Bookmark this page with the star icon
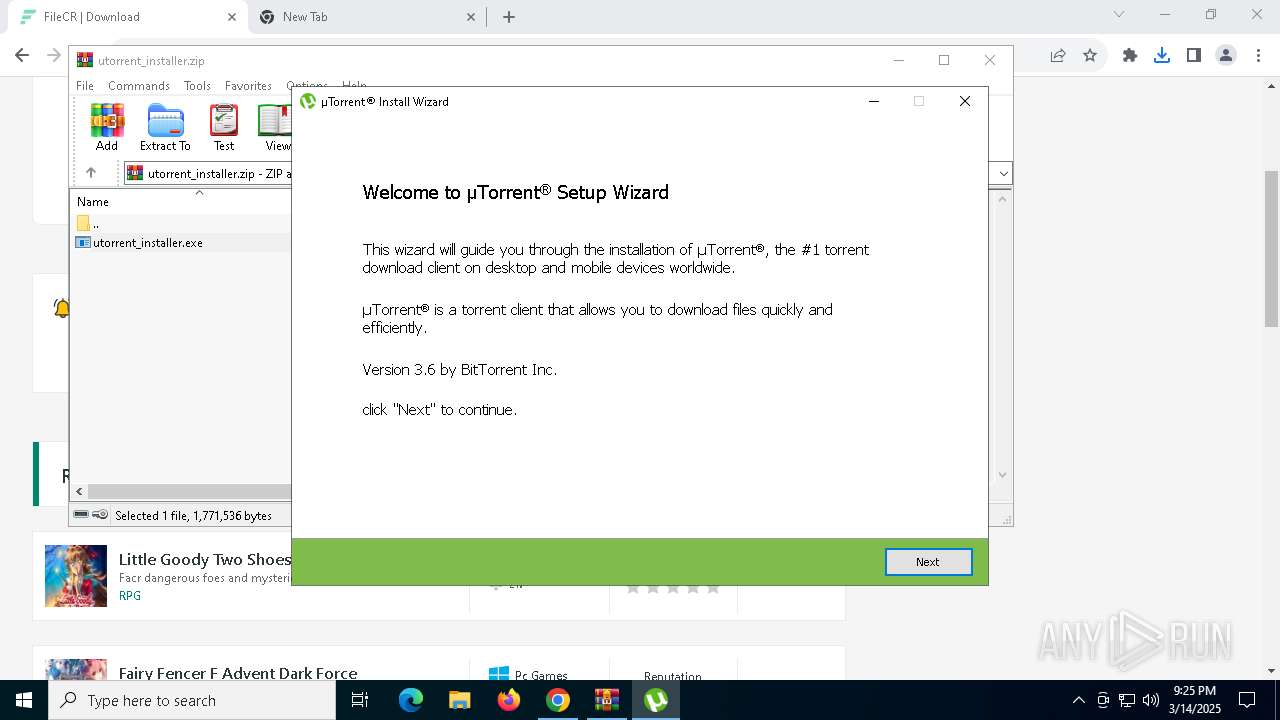The image size is (1280, 720). coord(1090,56)
